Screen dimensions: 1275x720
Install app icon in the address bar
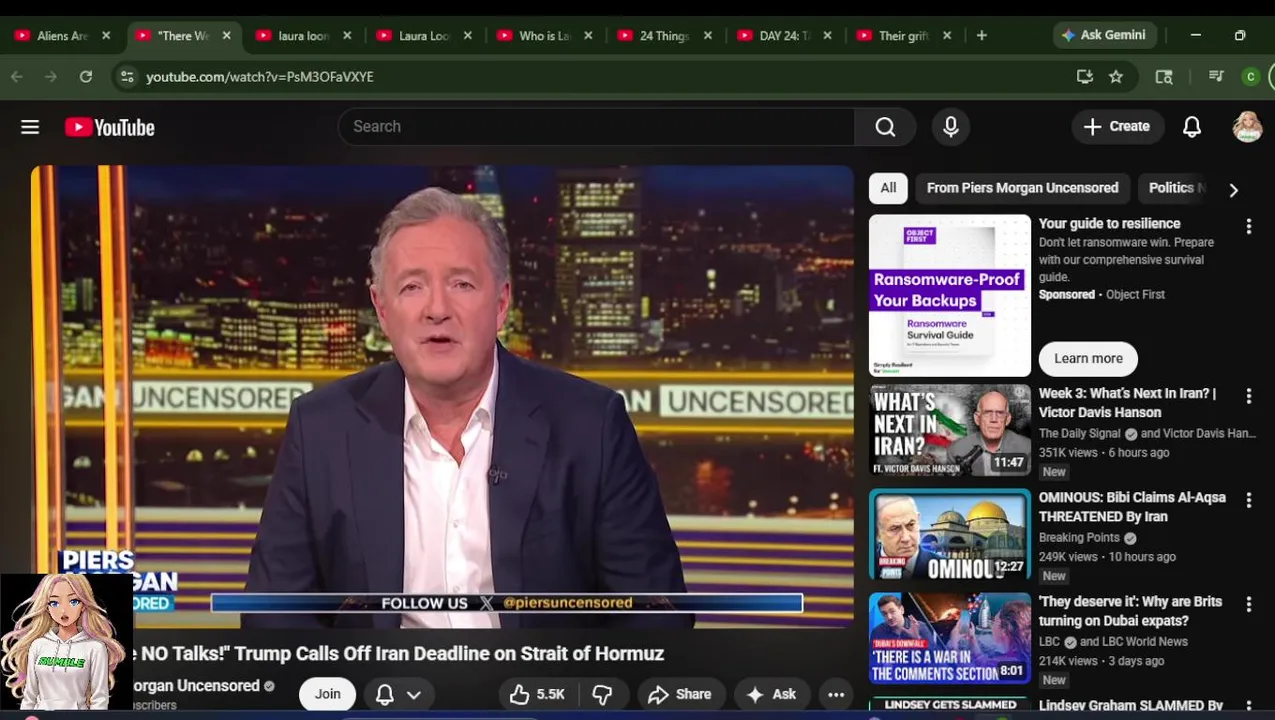pyautogui.click(x=1085, y=76)
